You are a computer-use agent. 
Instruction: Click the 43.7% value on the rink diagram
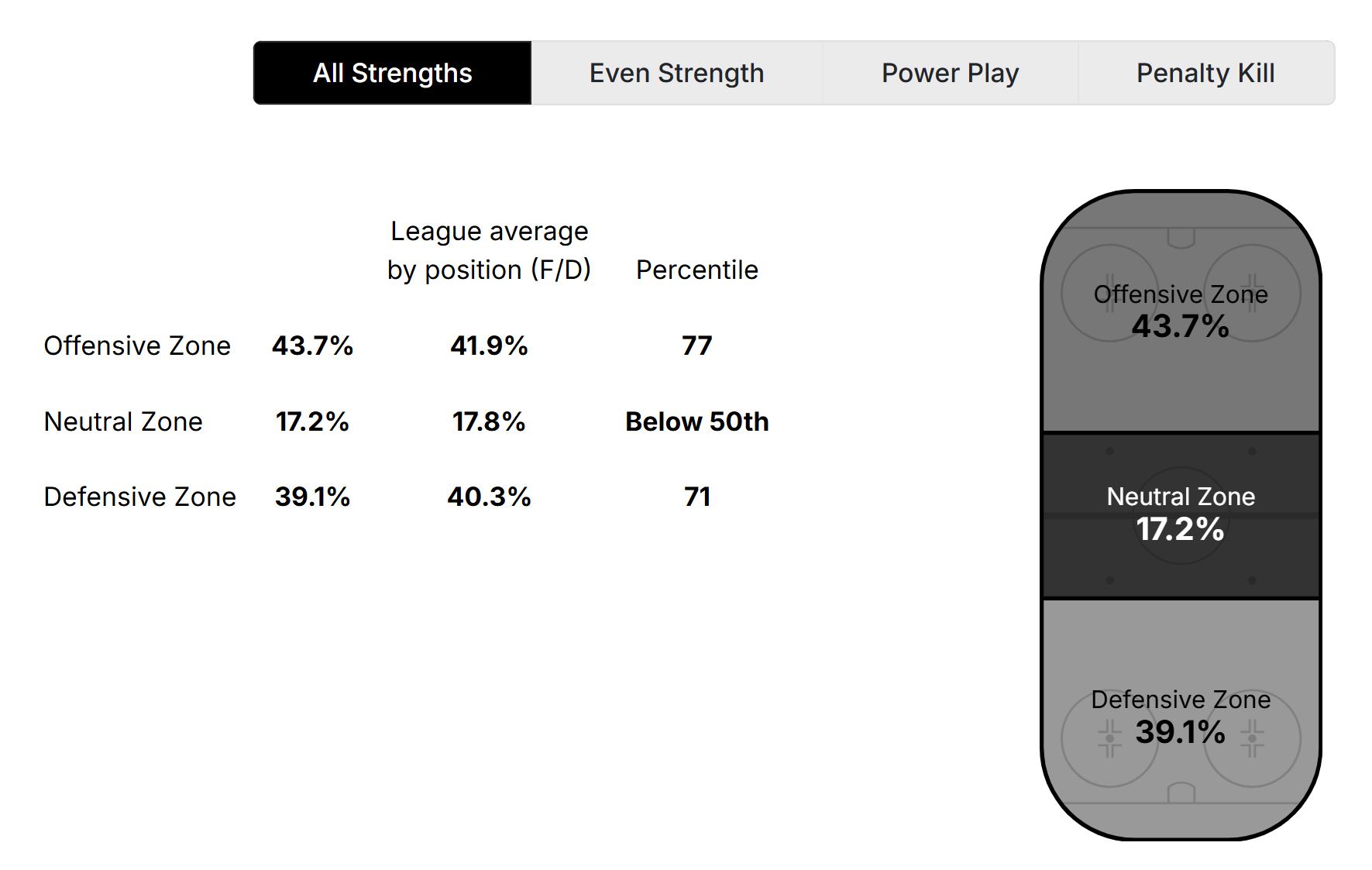tap(1181, 327)
